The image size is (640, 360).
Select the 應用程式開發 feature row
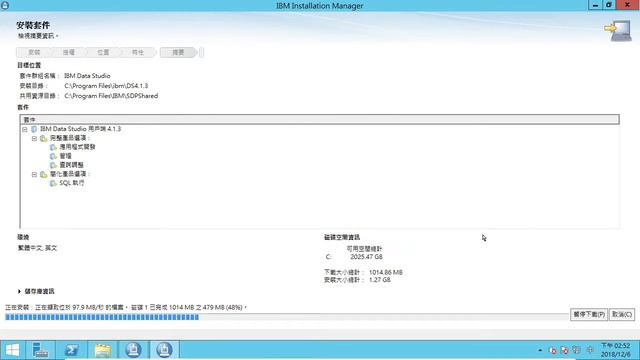pyautogui.click(x=77, y=147)
